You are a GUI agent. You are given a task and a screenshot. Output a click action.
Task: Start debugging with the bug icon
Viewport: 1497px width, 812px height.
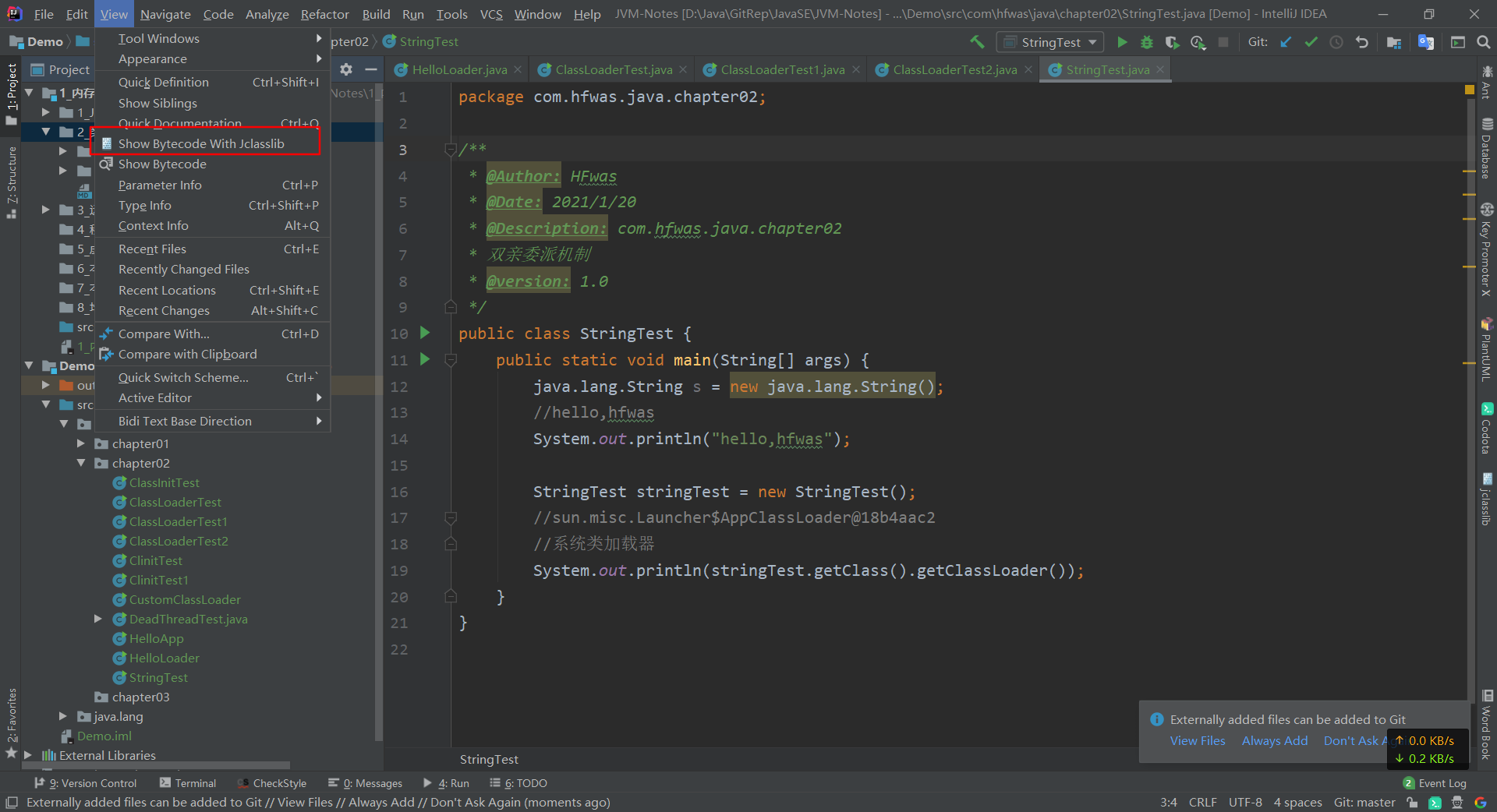tap(1147, 42)
